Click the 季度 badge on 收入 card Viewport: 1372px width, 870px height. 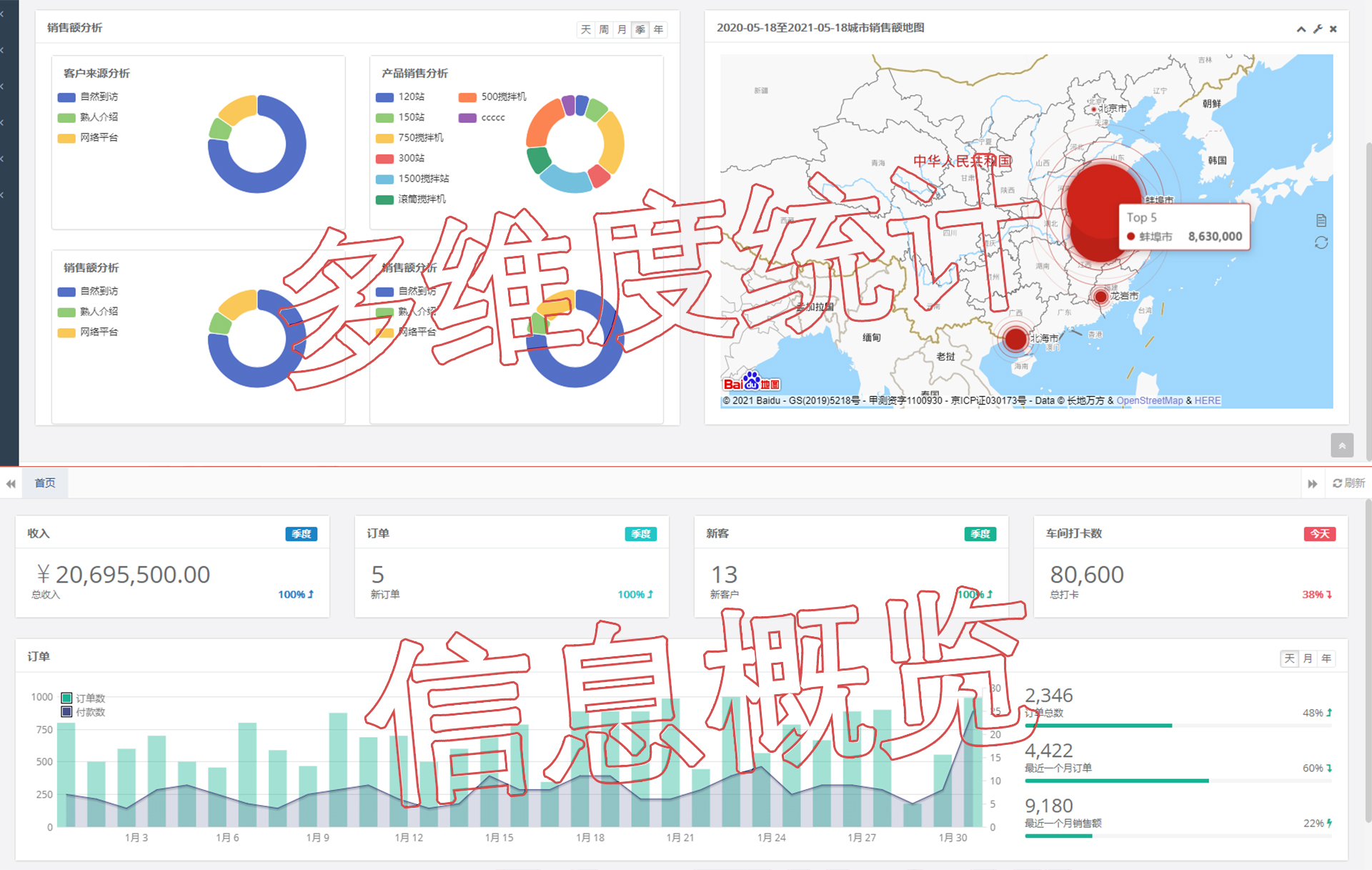click(x=302, y=534)
